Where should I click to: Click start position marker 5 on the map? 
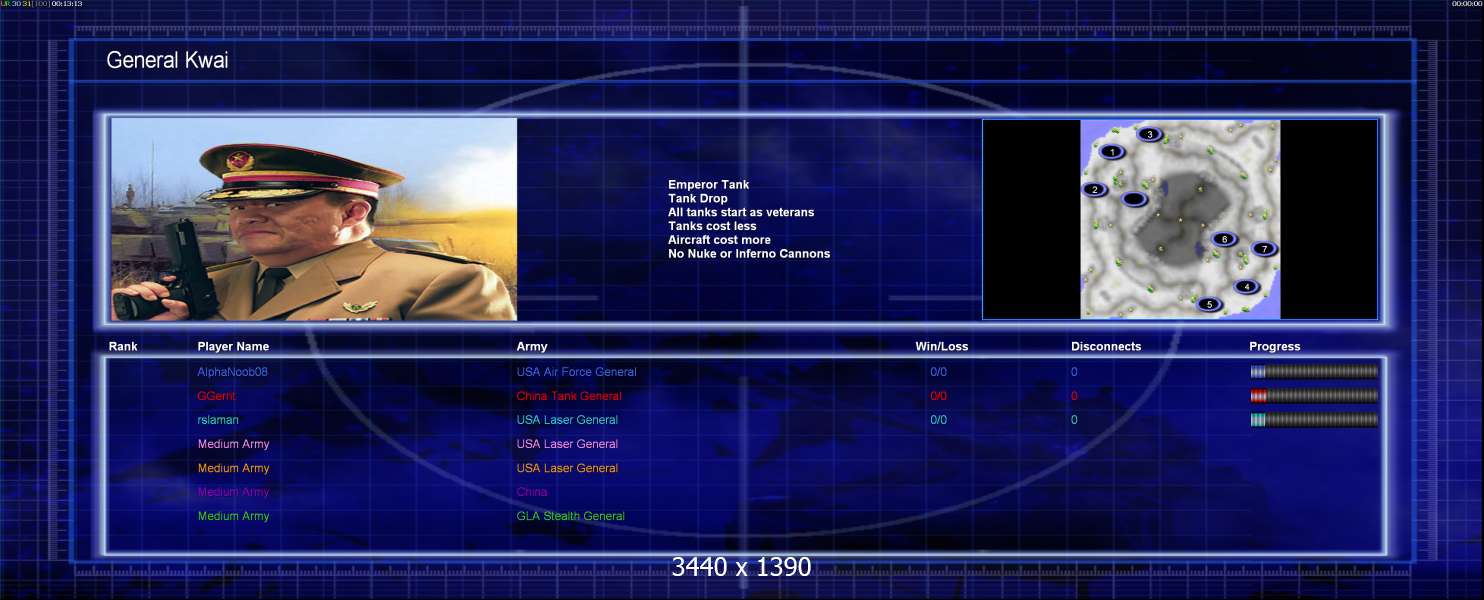1210,304
